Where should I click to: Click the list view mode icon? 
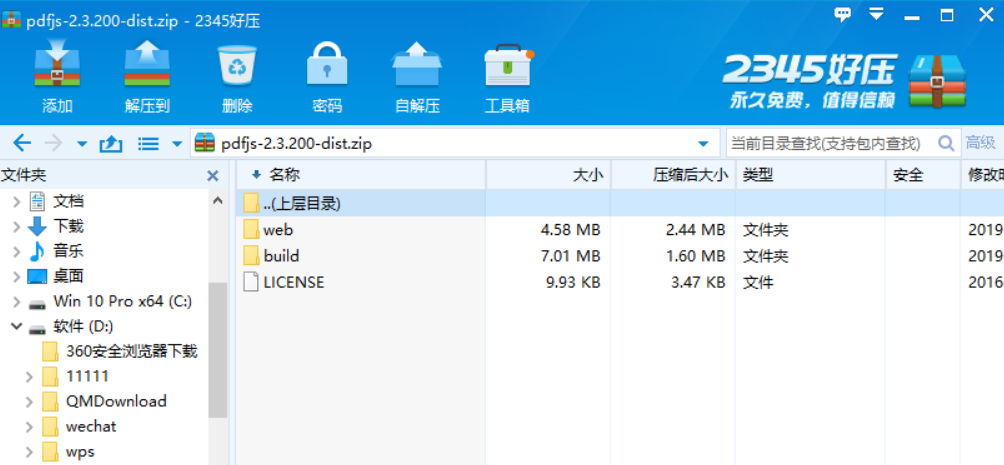149,143
